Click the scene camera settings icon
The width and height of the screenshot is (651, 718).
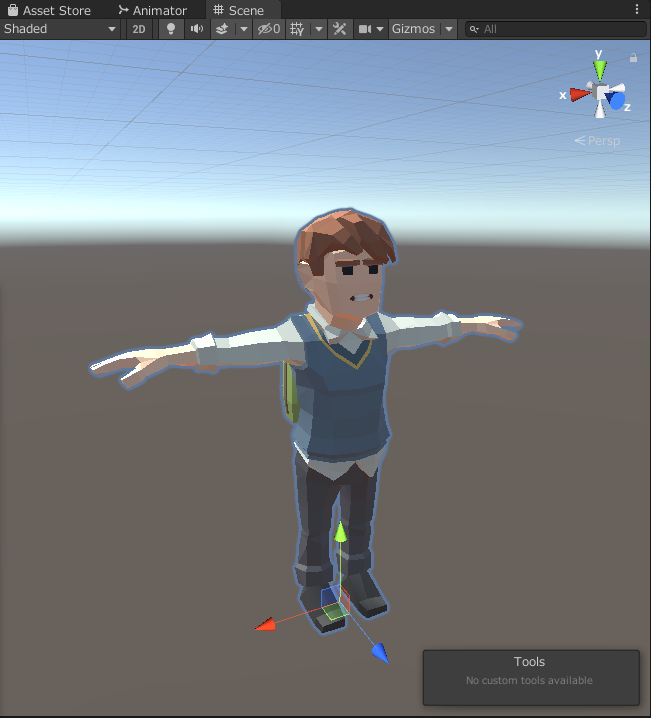[364, 29]
